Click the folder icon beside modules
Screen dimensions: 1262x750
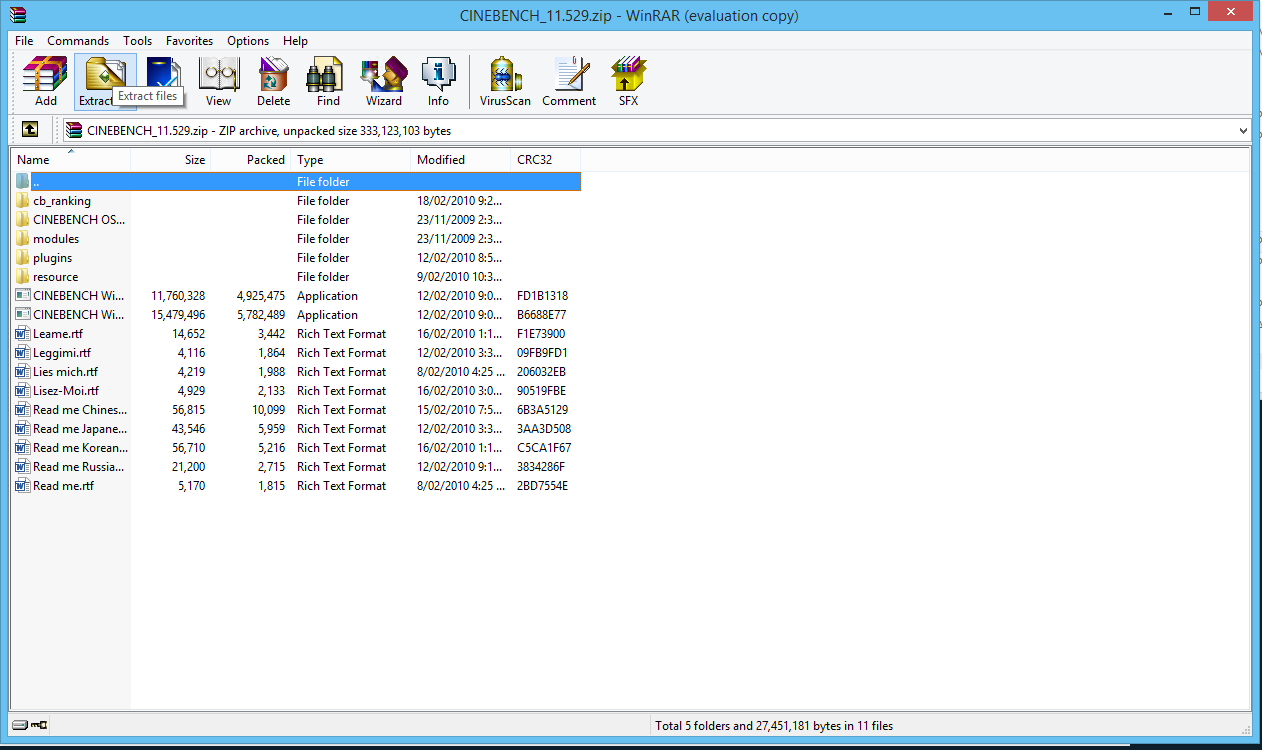[x=23, y=239]
